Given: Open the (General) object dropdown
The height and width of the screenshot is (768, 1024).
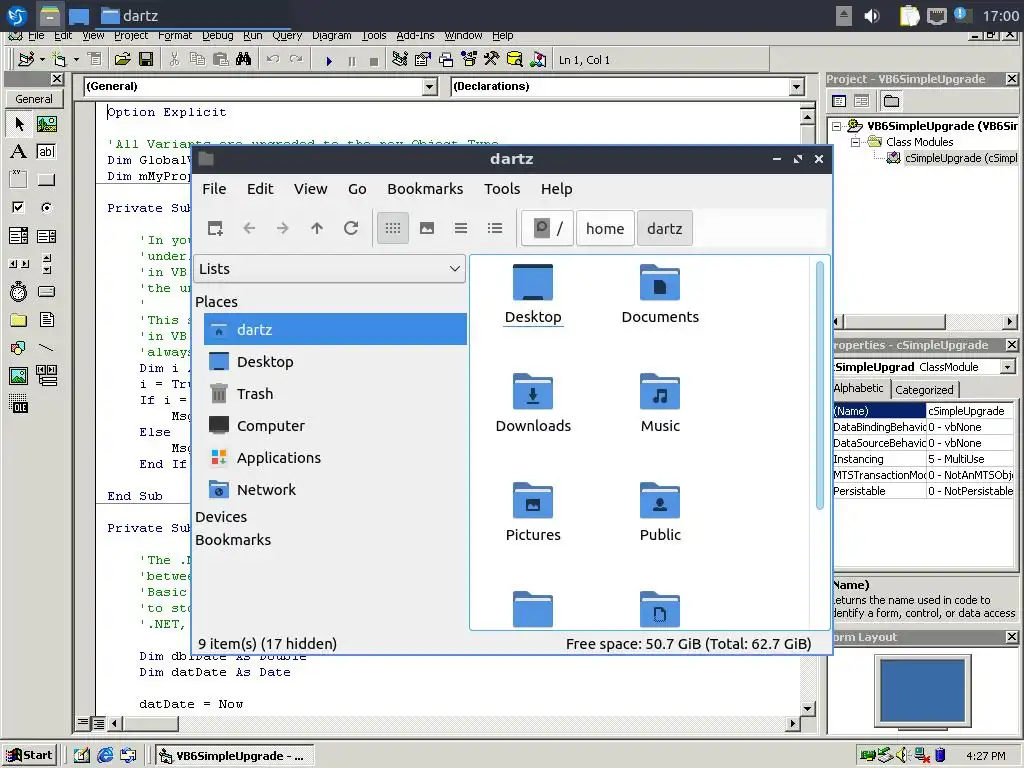Looking at the screenshot, I should pos(429,86).
